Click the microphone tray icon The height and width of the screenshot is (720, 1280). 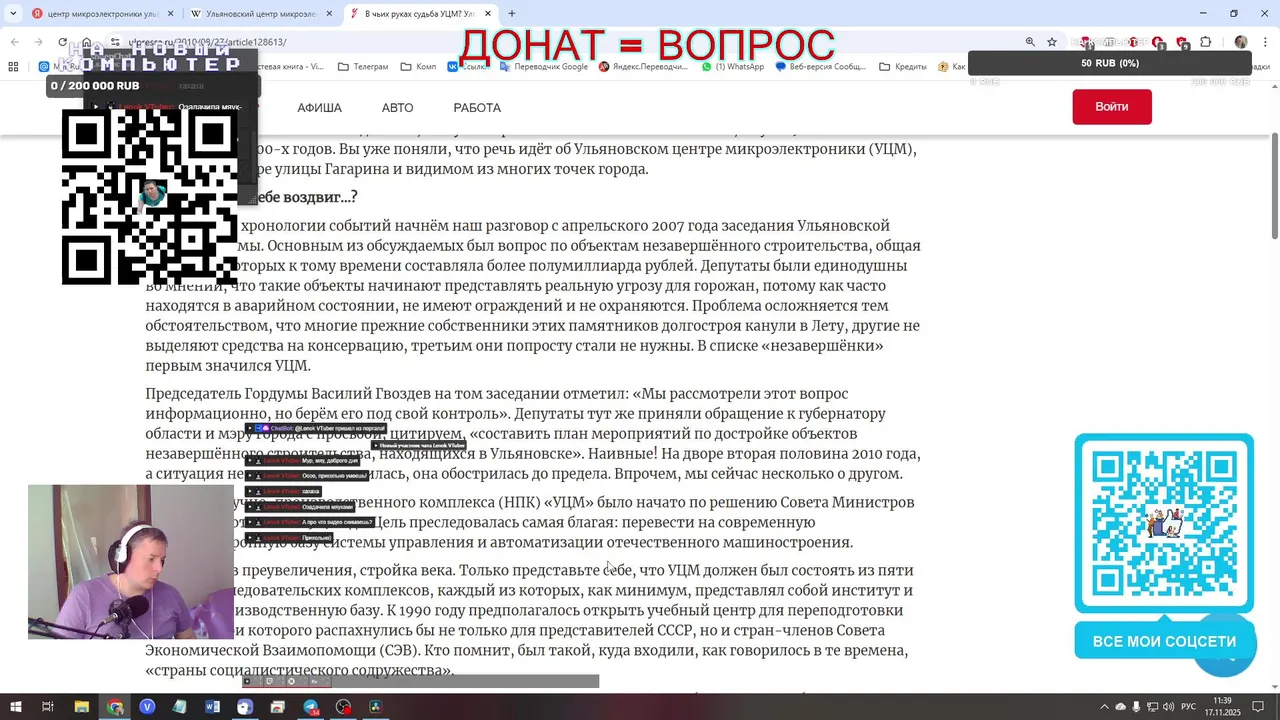click(1136, 707)
